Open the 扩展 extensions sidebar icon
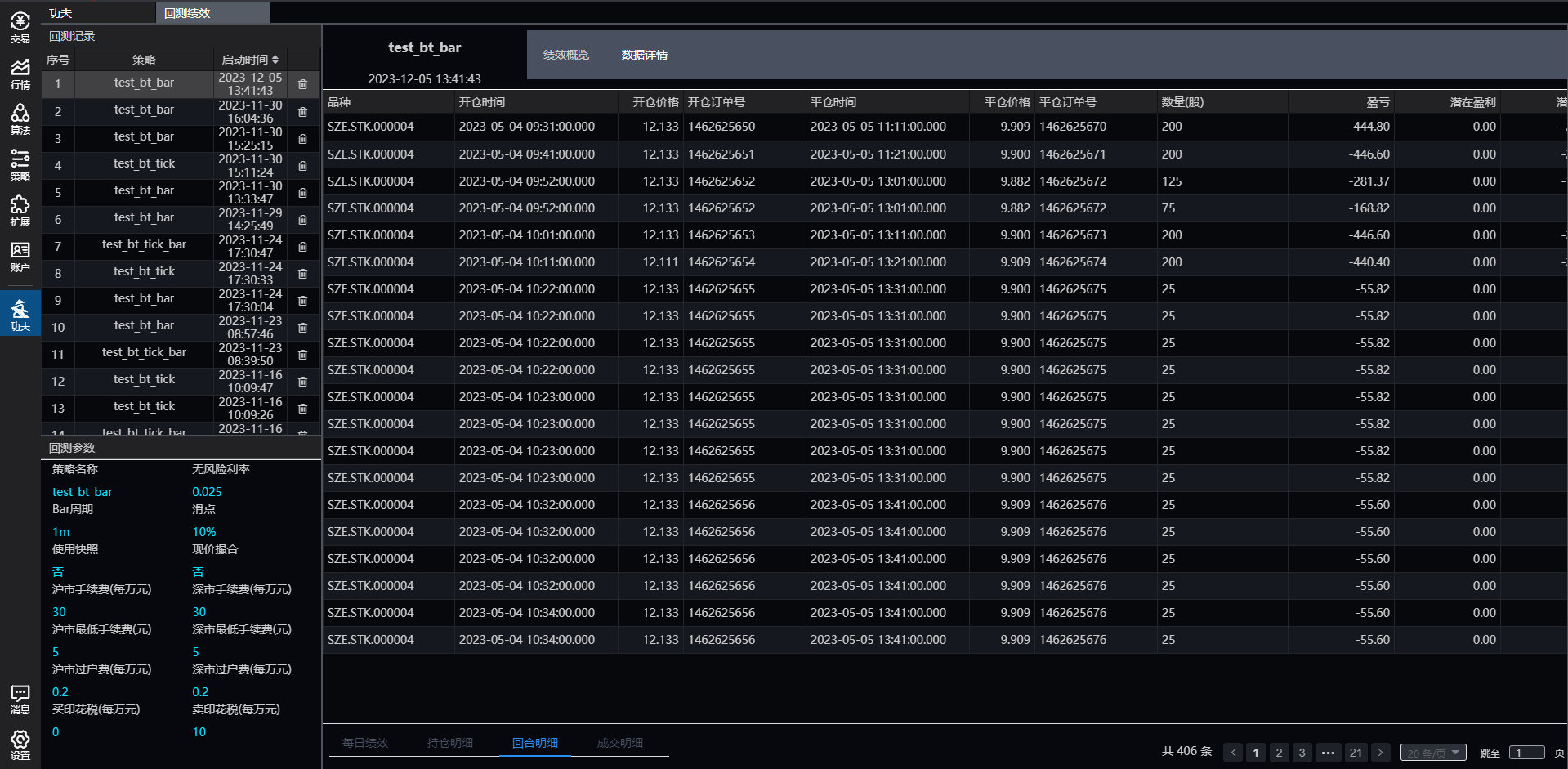The image size is (1568, 769). tap(20, 211)
